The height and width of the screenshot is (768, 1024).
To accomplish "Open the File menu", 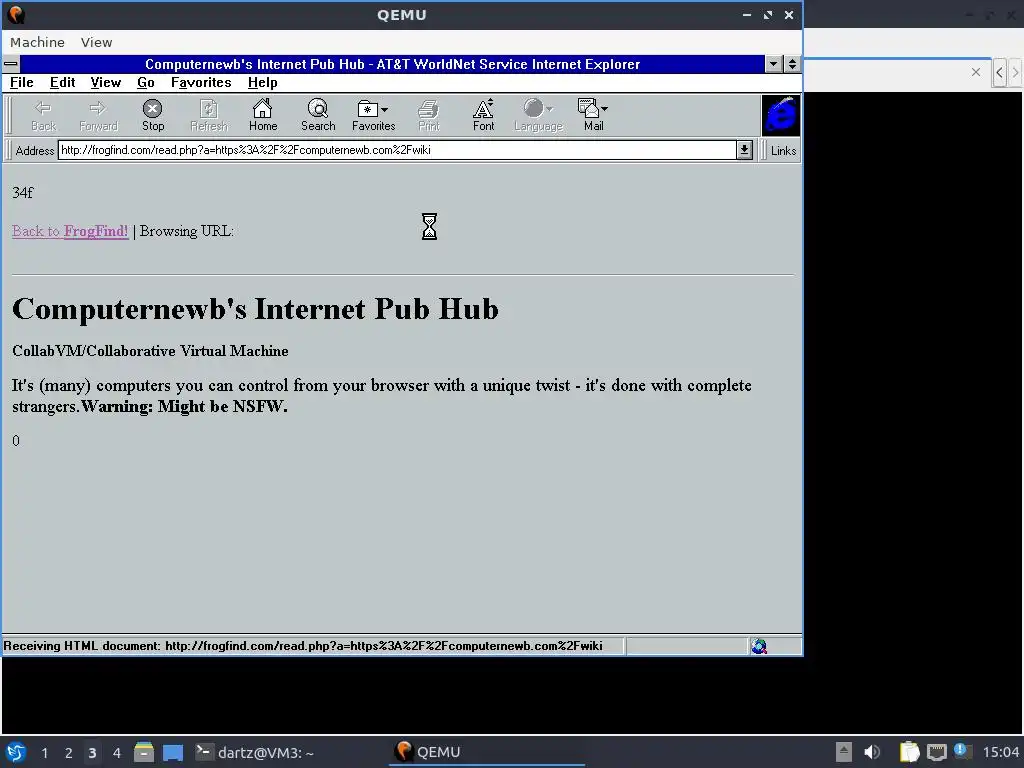I will pos(22,82).
